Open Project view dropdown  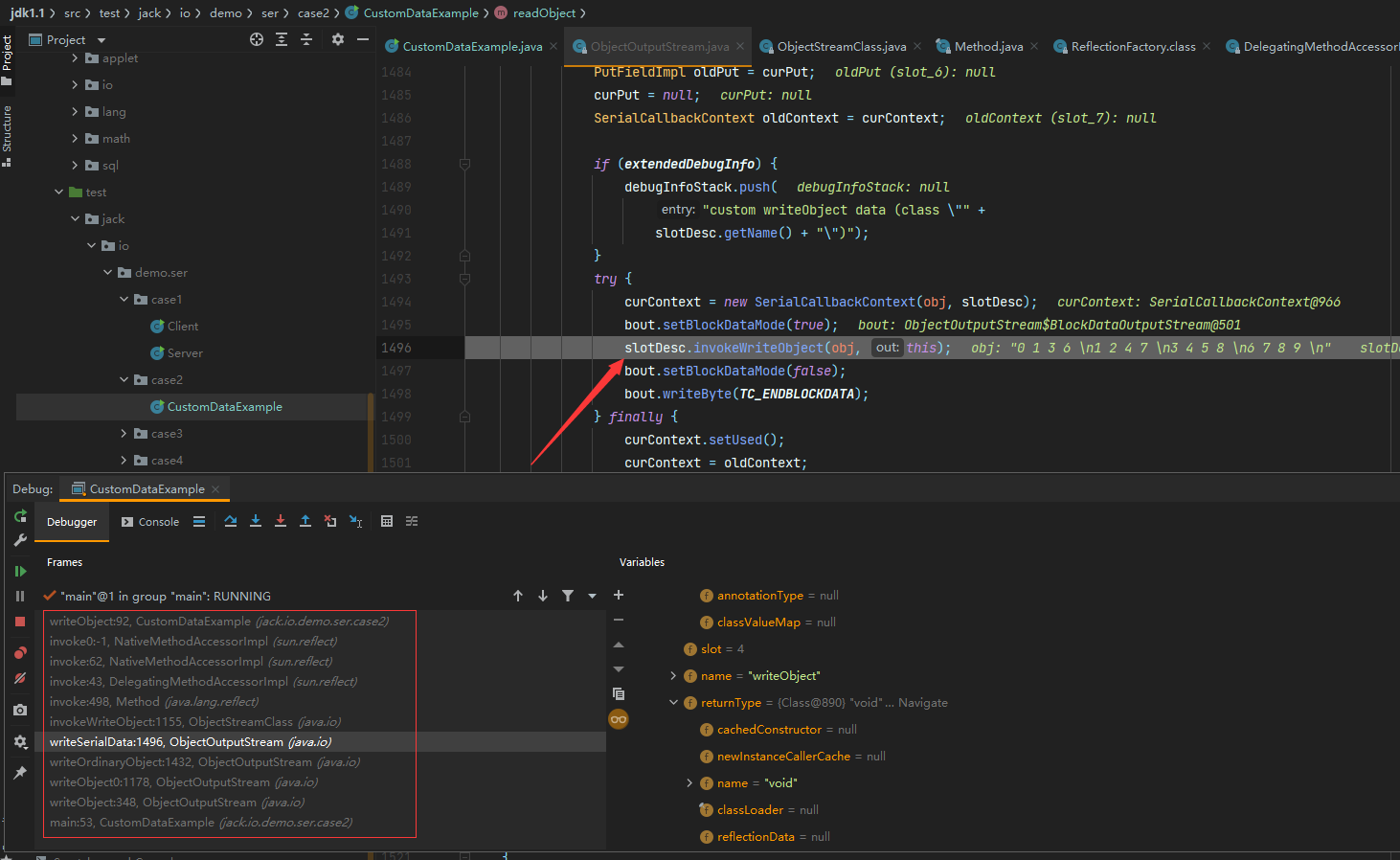[101, 40]
